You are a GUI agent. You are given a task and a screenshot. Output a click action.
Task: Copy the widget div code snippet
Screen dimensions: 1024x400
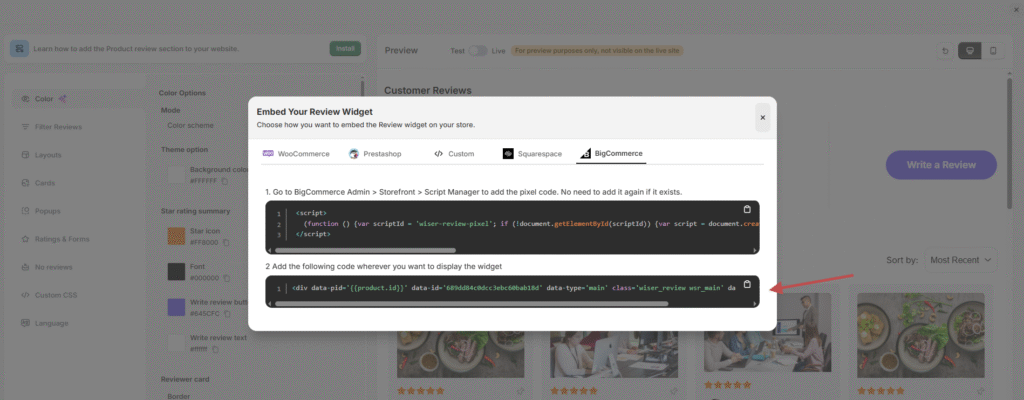tap(746, 284)
